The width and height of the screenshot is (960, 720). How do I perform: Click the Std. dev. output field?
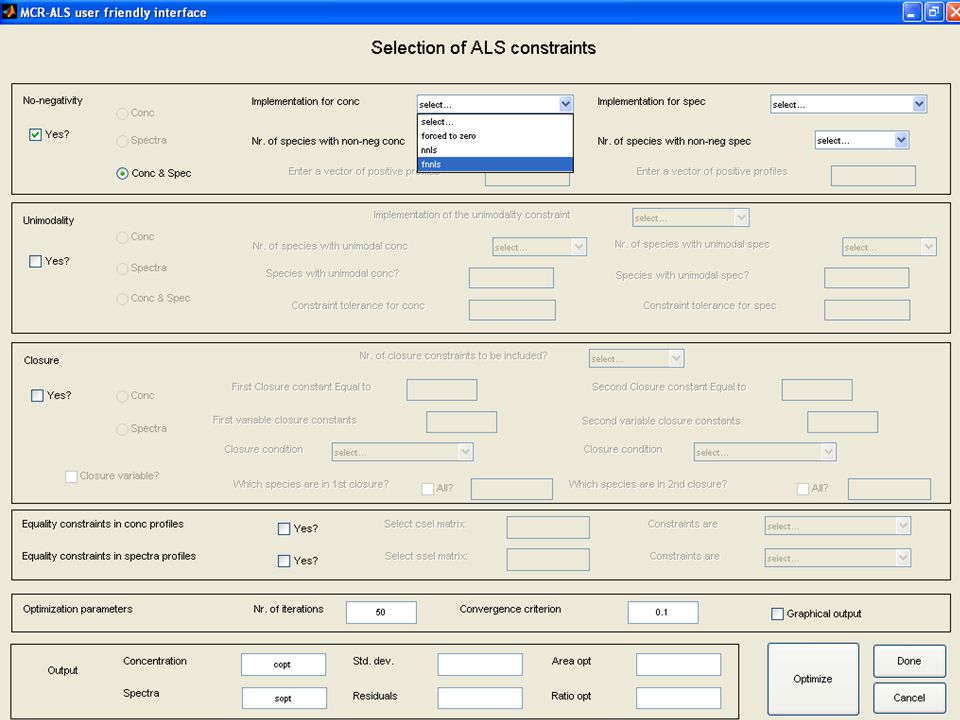tap(480, 664)
